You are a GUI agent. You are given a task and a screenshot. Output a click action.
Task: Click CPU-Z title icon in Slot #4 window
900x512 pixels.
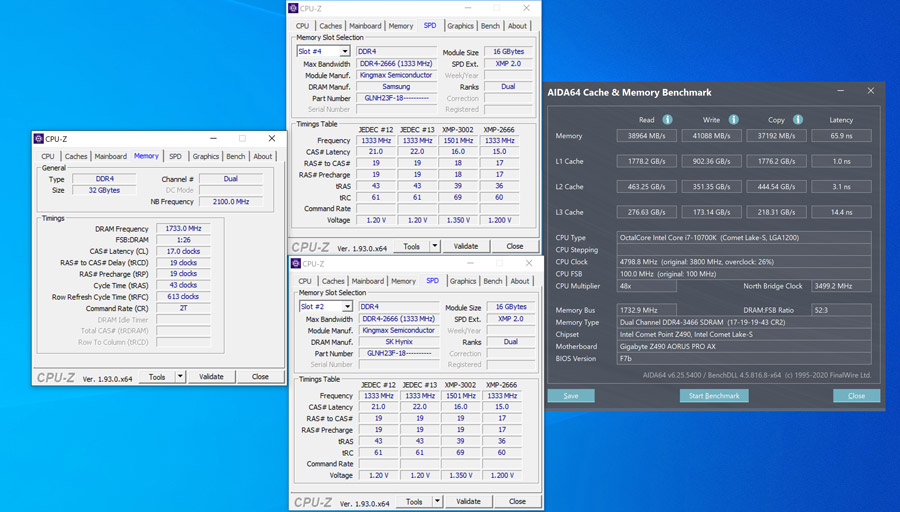pyautogui.click(x=293, y=8)
